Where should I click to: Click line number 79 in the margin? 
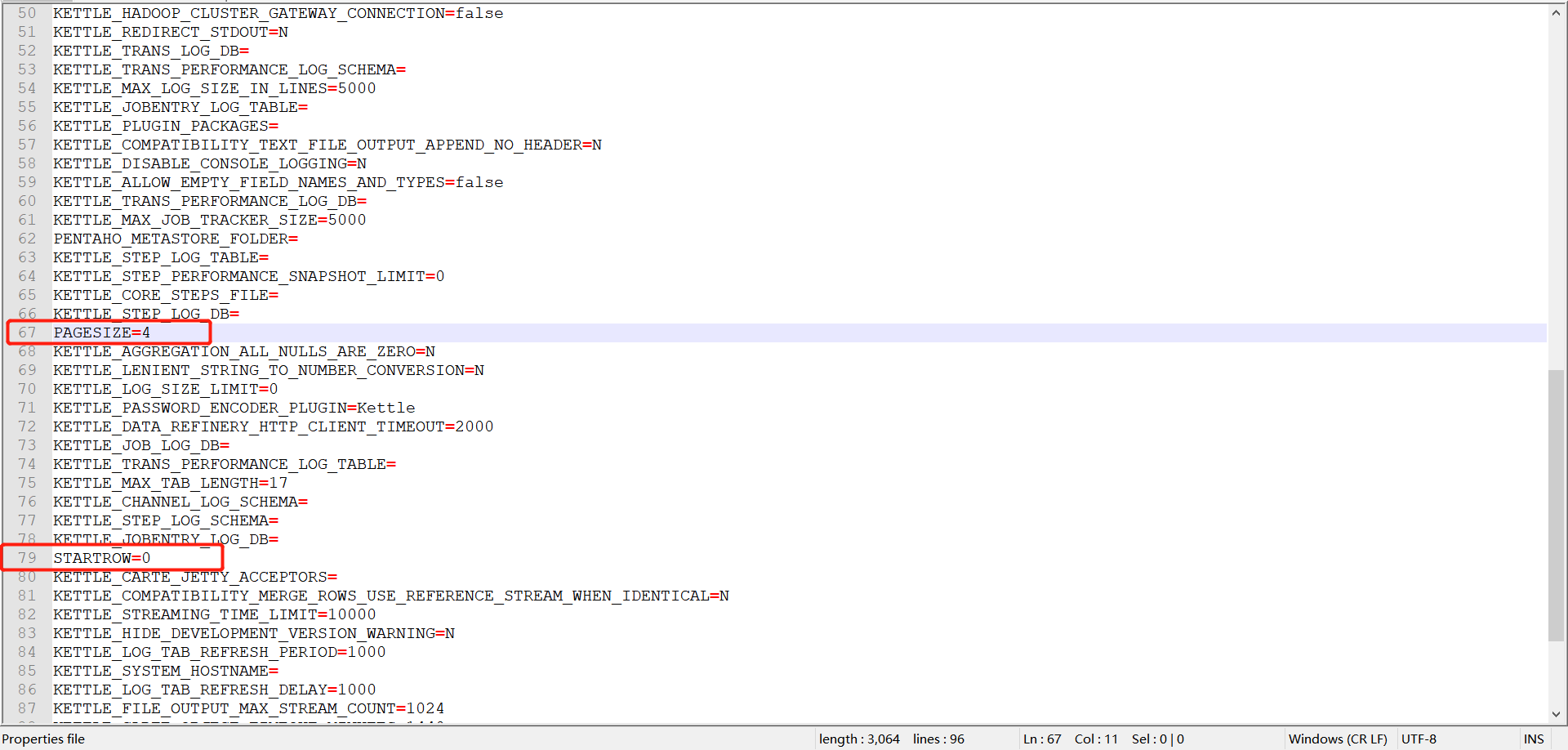click(x=27, y=558)
